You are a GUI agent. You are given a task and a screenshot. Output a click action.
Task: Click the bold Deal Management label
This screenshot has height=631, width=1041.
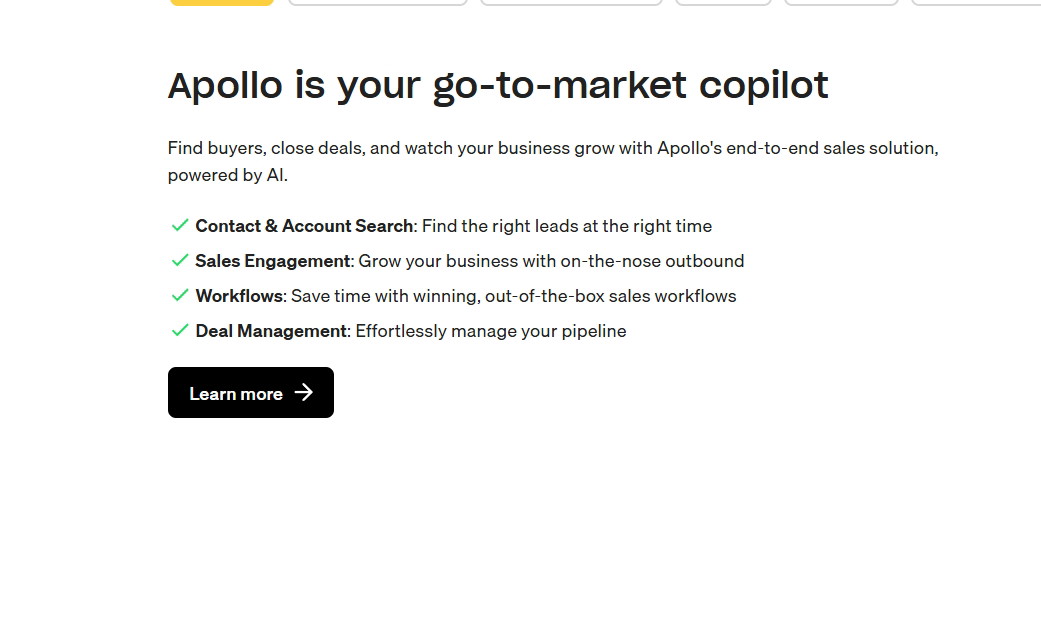tap(271, 331)
